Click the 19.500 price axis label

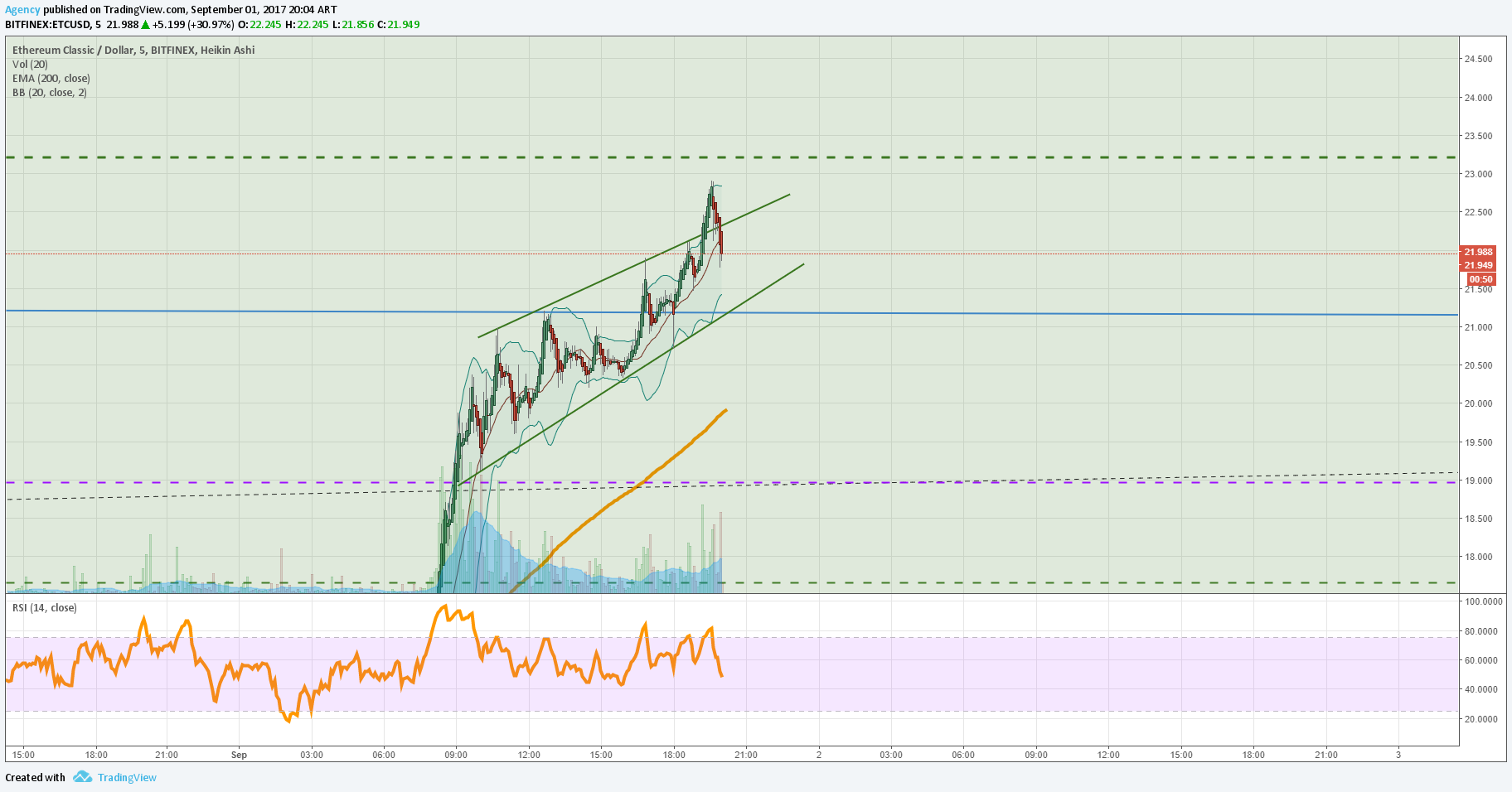[1478, 442]
